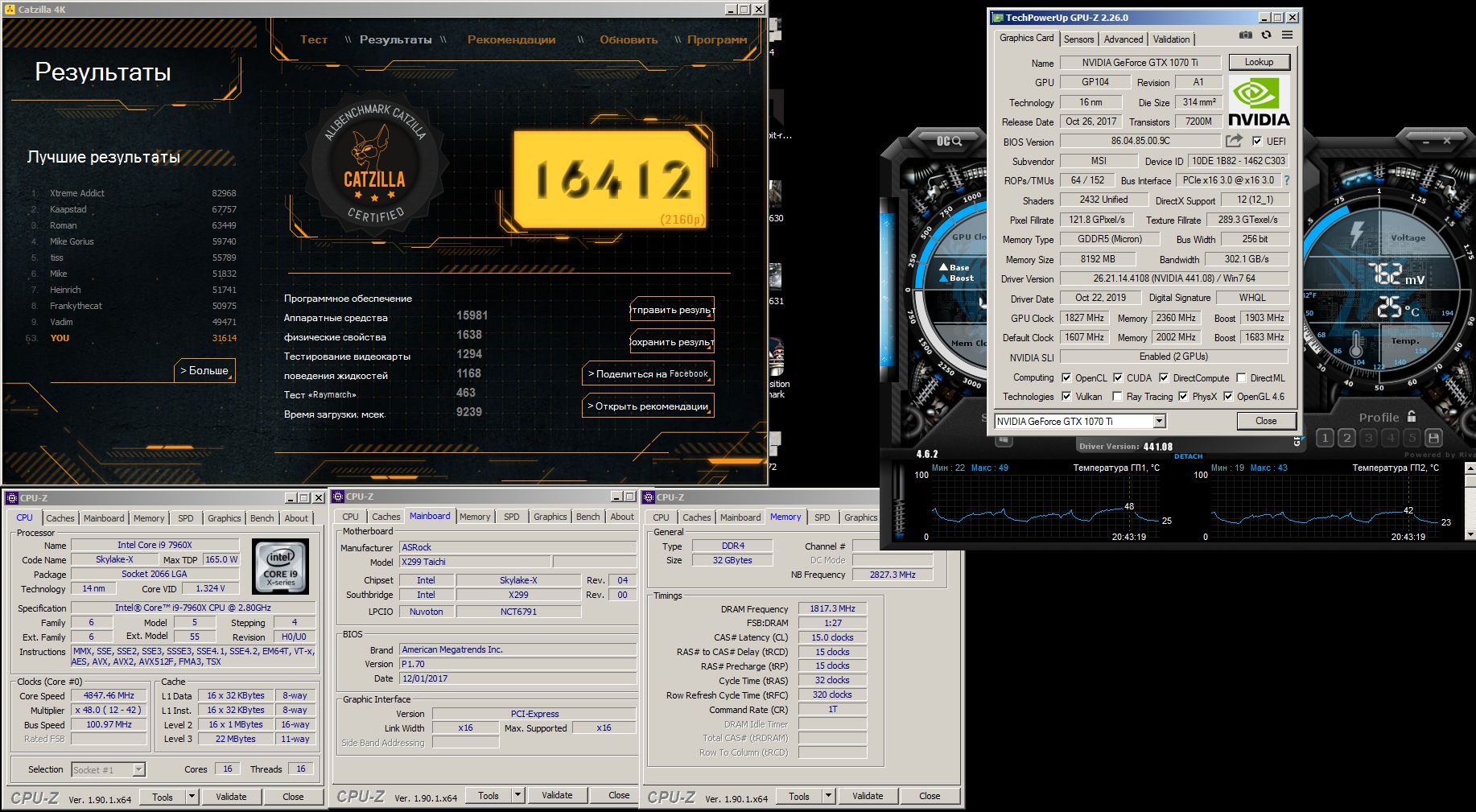
Task: Toggle the Afterburner profile lock icon
Action: (1411, 416)
